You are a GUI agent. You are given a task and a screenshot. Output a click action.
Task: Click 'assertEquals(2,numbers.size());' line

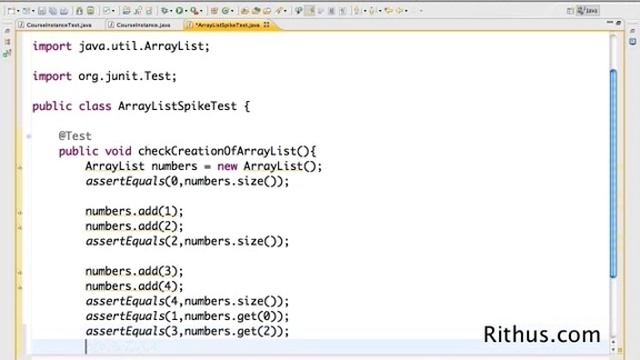187,241
